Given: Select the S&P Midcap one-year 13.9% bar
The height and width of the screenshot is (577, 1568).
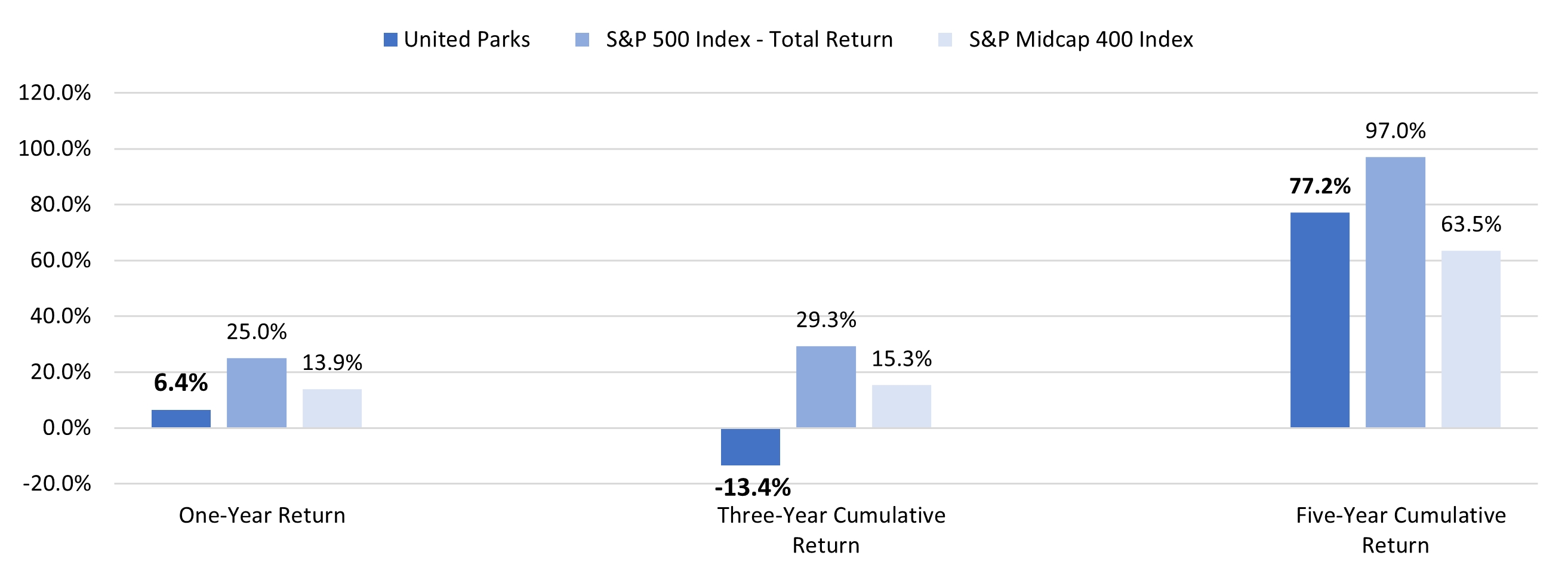Looking at the screenshot, I should click(332, 408).
